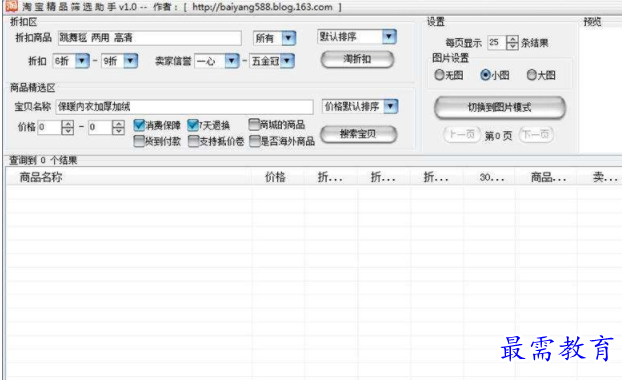Viewport: 622px width, 380px height.
Task: Increase results per page with up arrow
Action: click(x=512, y=39)
